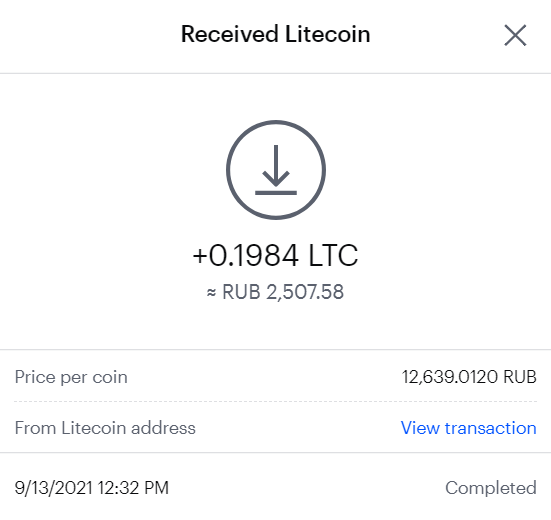Click the RUB 2,507.58 approximate value
Screen dimensions: 551x520
pos(283,292)
